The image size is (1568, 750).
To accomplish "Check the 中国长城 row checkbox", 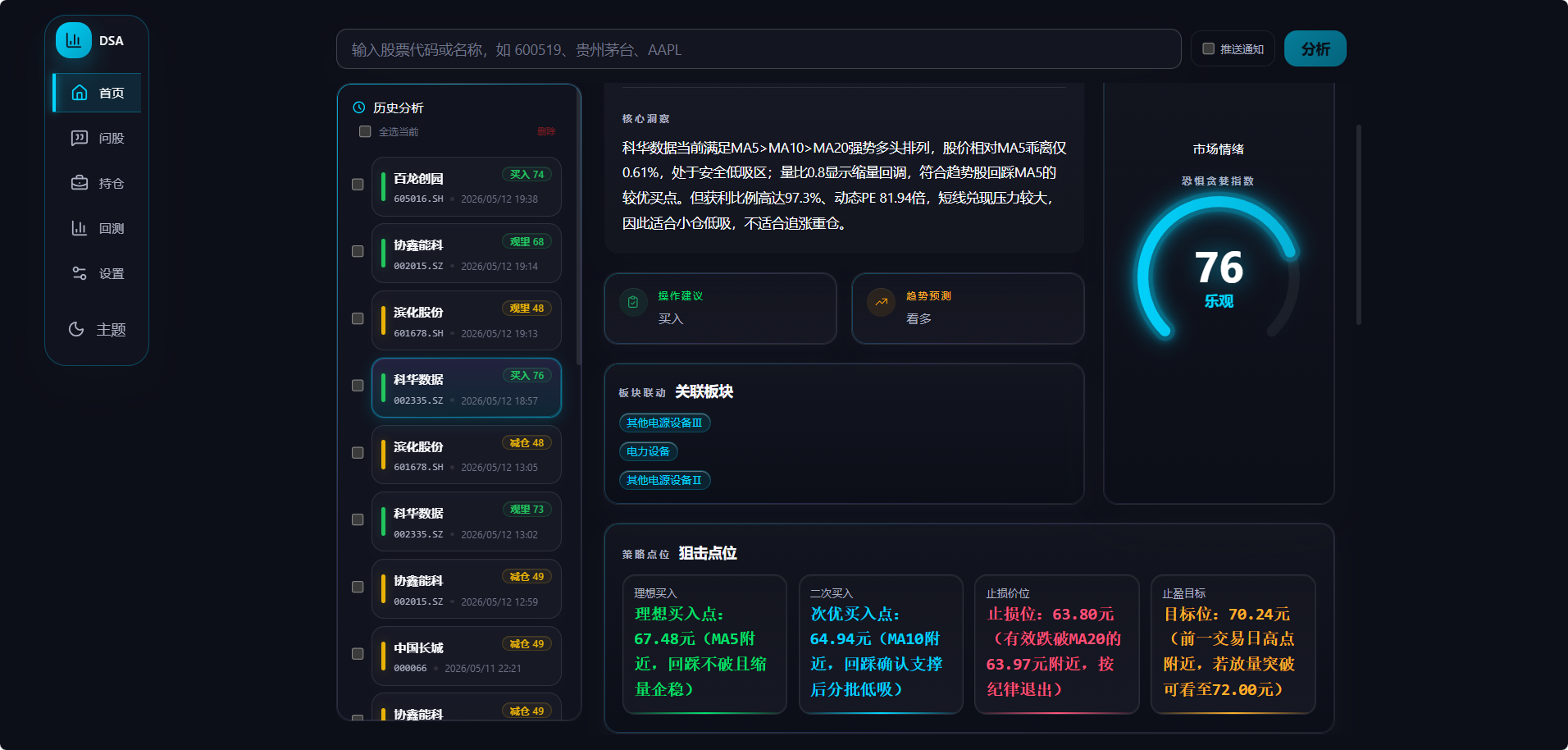I will pos(358,654).
